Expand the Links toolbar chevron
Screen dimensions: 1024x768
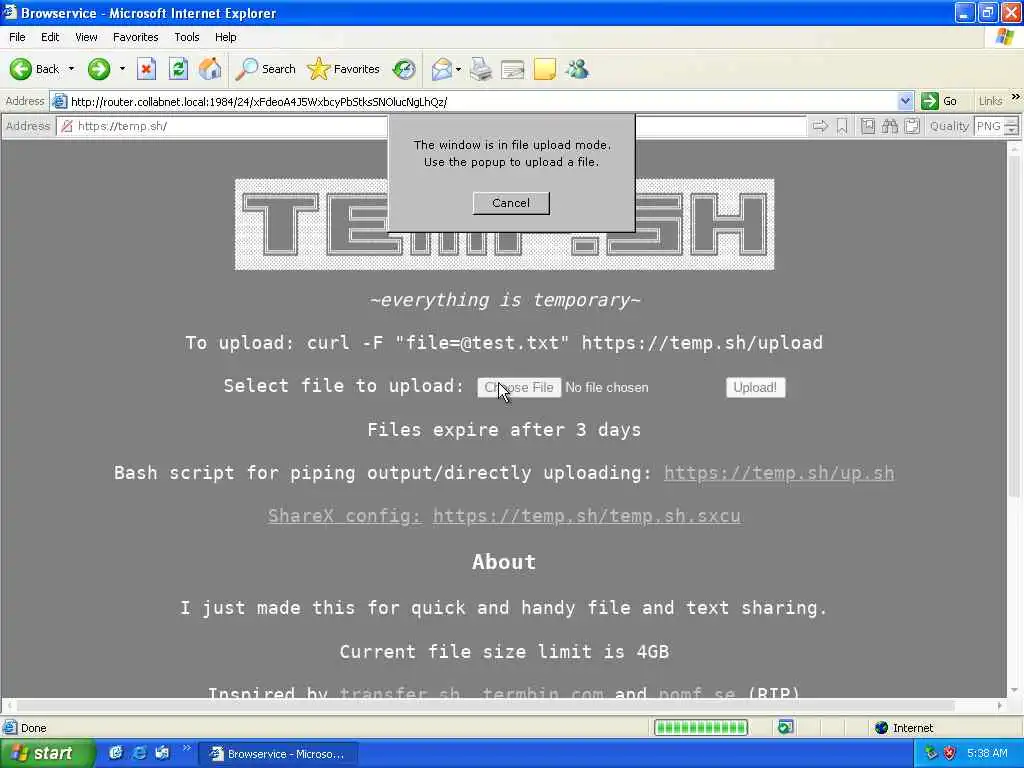pyautogui.click(x=1016, y=97)
